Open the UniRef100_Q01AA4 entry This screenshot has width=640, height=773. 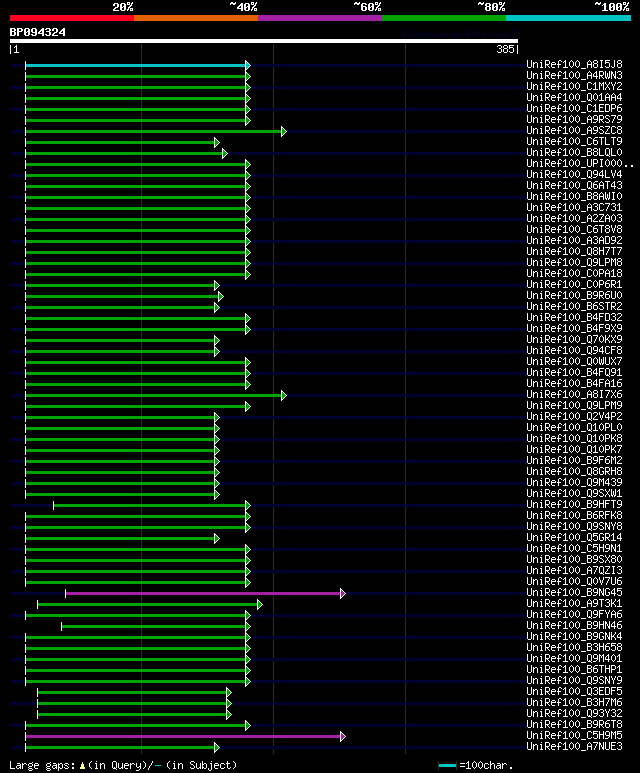[574, 98]
